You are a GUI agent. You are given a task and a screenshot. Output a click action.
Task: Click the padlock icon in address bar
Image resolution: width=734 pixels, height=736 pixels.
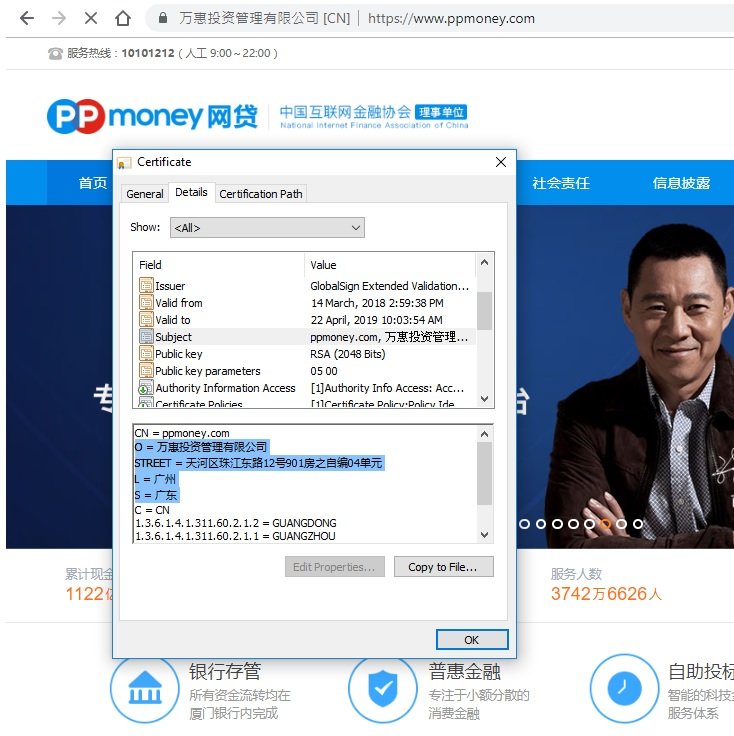tap(163, 18)
